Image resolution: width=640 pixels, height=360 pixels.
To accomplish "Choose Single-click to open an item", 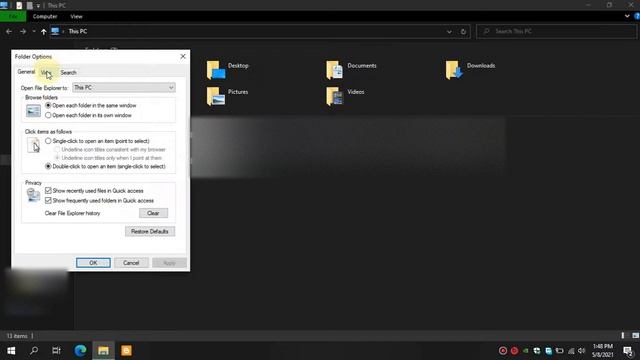I will tap(97, 141).
